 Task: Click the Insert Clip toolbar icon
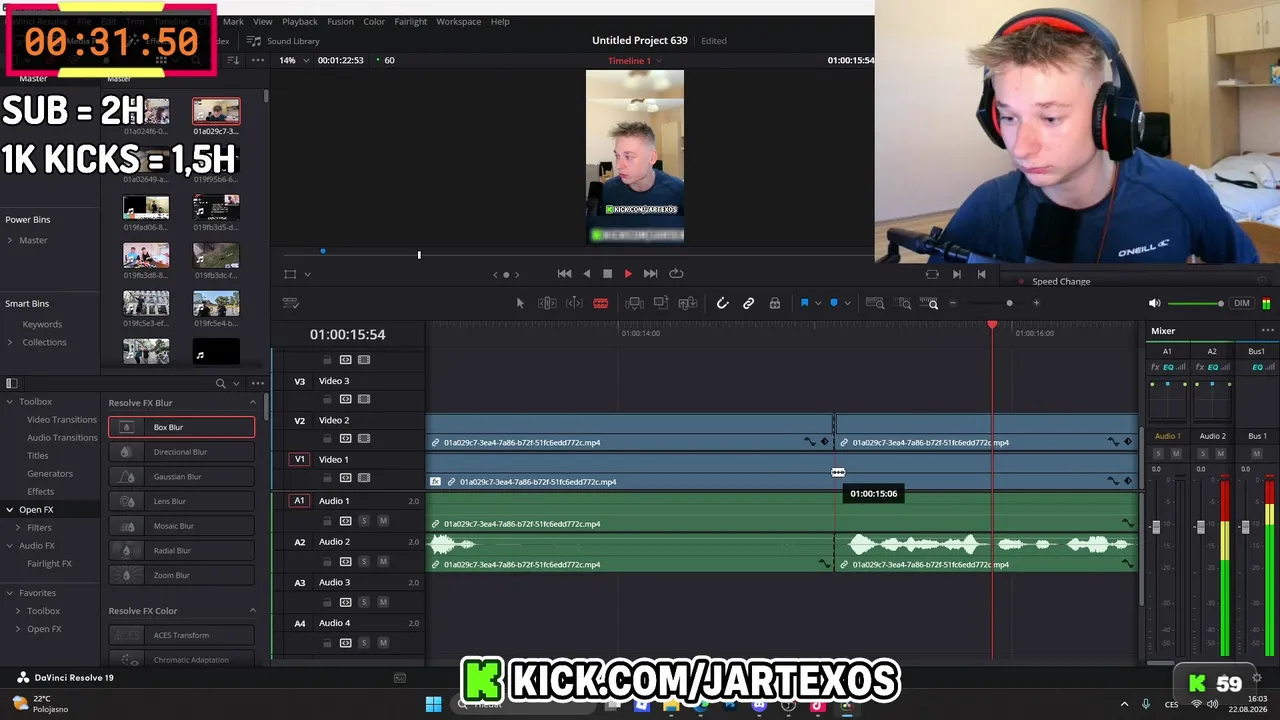pyautogui.click(x=634, y=303)
